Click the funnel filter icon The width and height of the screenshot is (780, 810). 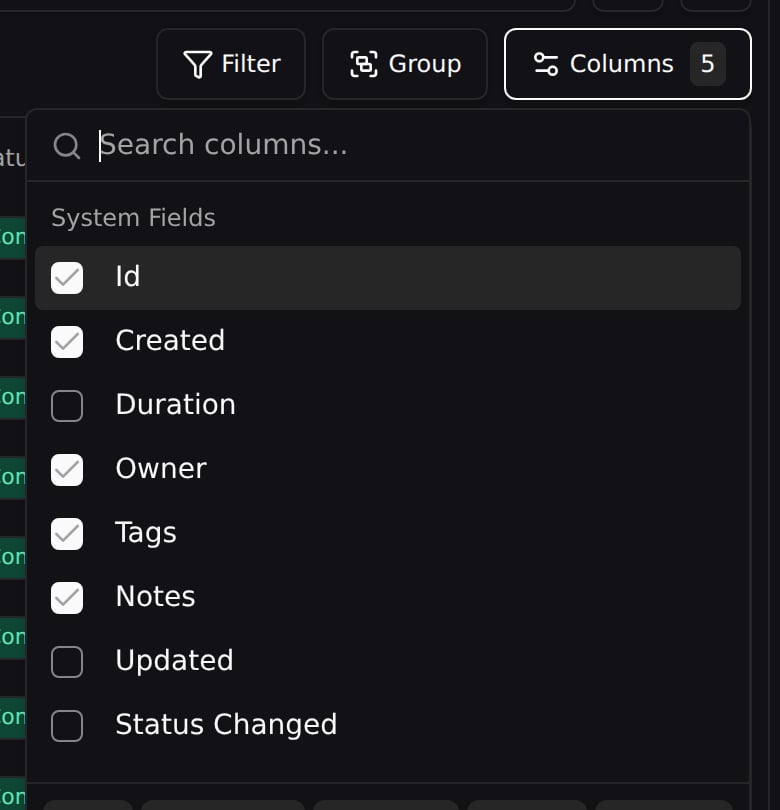(x=197, y=65)
